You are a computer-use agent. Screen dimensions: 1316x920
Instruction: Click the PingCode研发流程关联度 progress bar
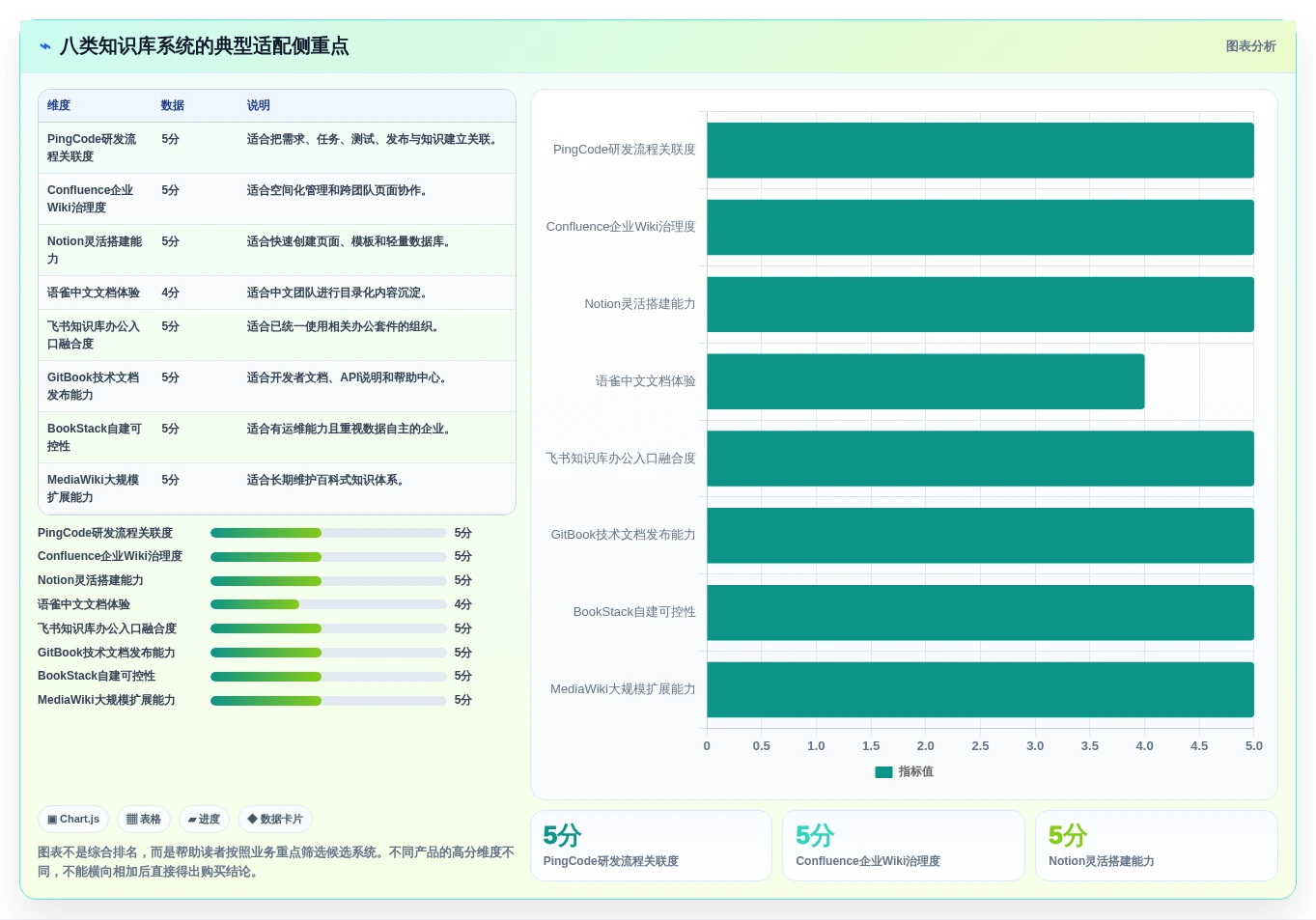tap(328, 533)
